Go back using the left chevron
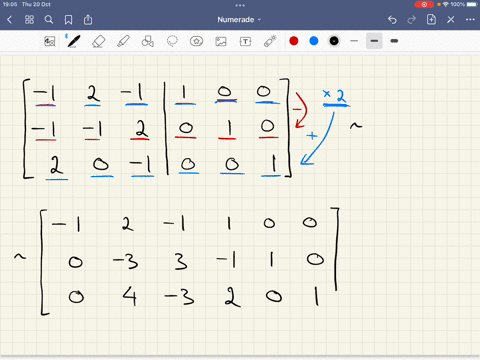 click(9, 20)
